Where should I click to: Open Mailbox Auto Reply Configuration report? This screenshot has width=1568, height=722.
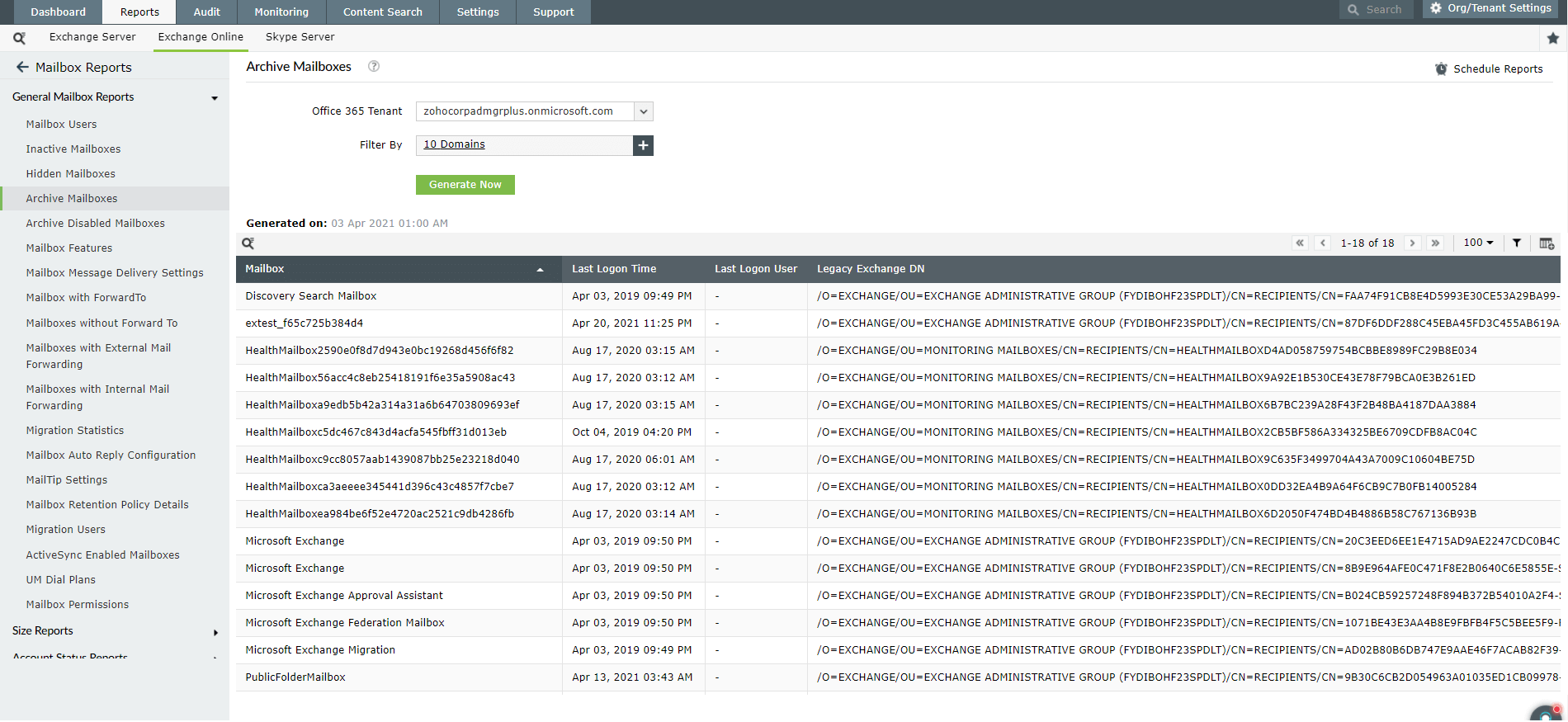111,455
